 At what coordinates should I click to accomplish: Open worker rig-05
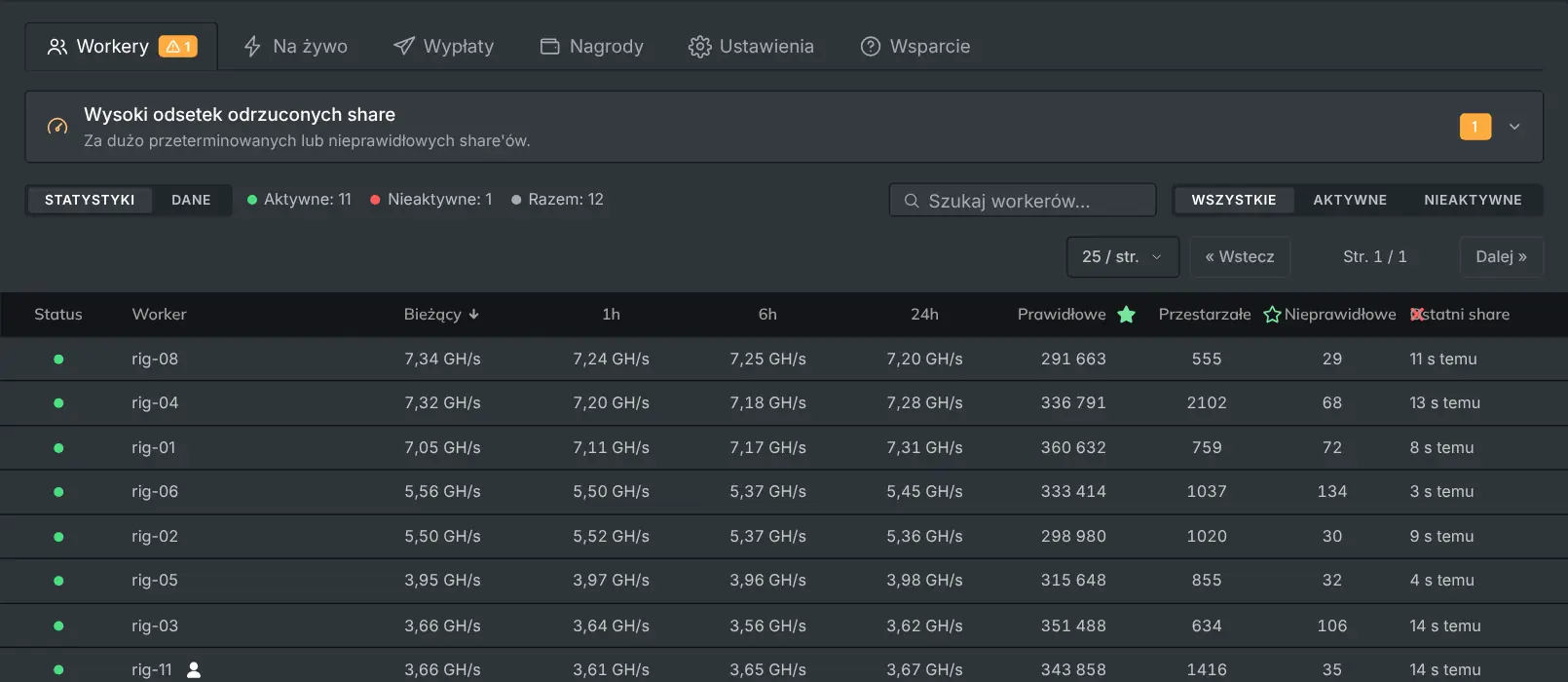pyautogui.click(x=155, y=581)
